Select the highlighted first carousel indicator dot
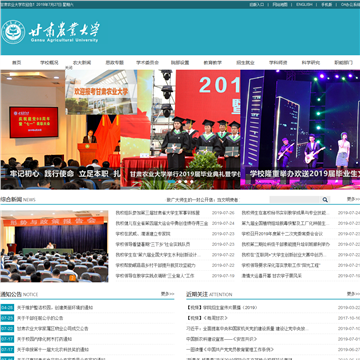This screenshot has width=360, height=360. [171, 182]
